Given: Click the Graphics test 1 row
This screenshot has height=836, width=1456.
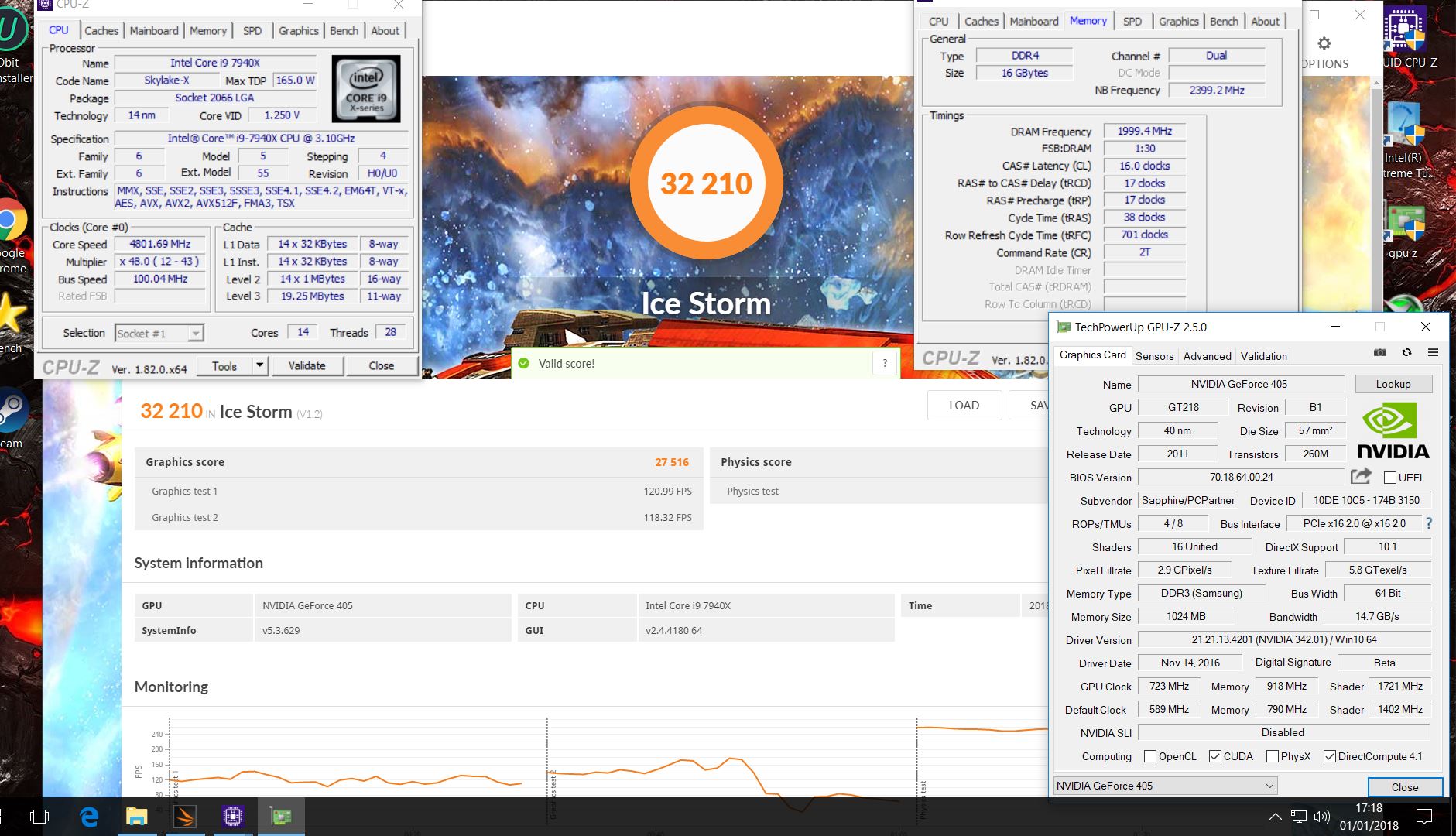Looking at the screenshot, I should 419,491.
